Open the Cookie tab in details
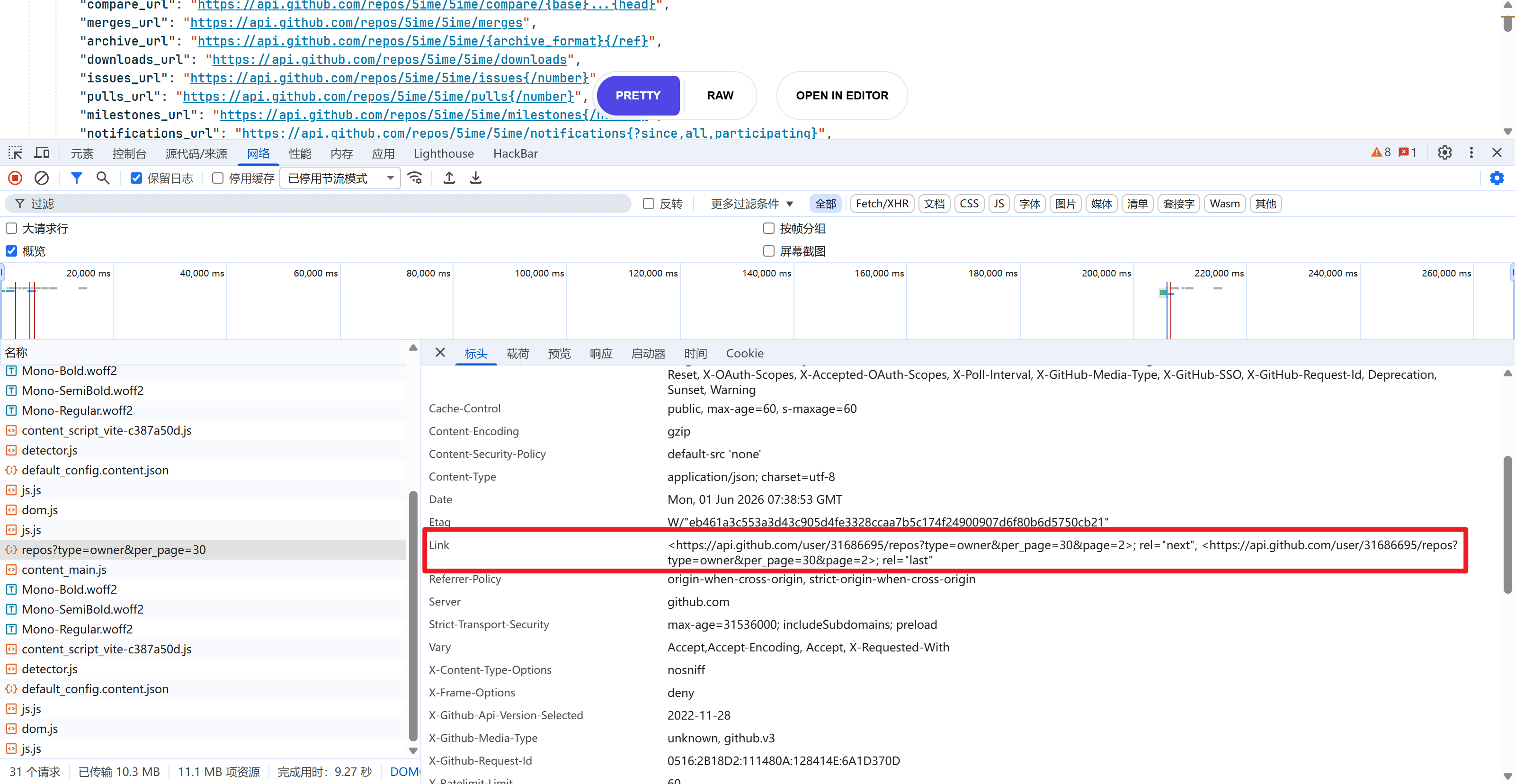1515x784 pixels. click(x=745, y=353)
